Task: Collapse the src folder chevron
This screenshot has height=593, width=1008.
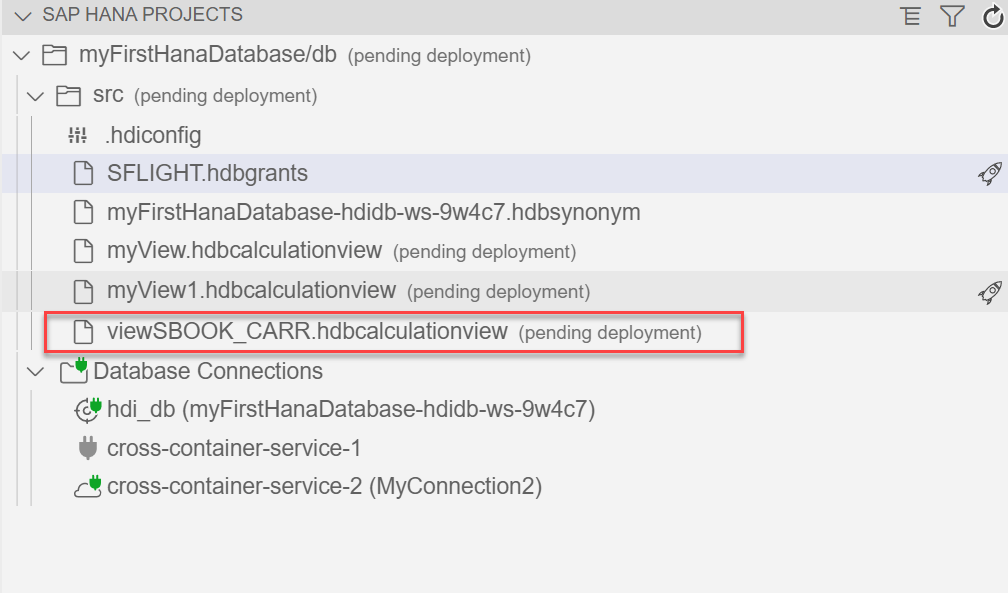Action: [x=36, y=96]
